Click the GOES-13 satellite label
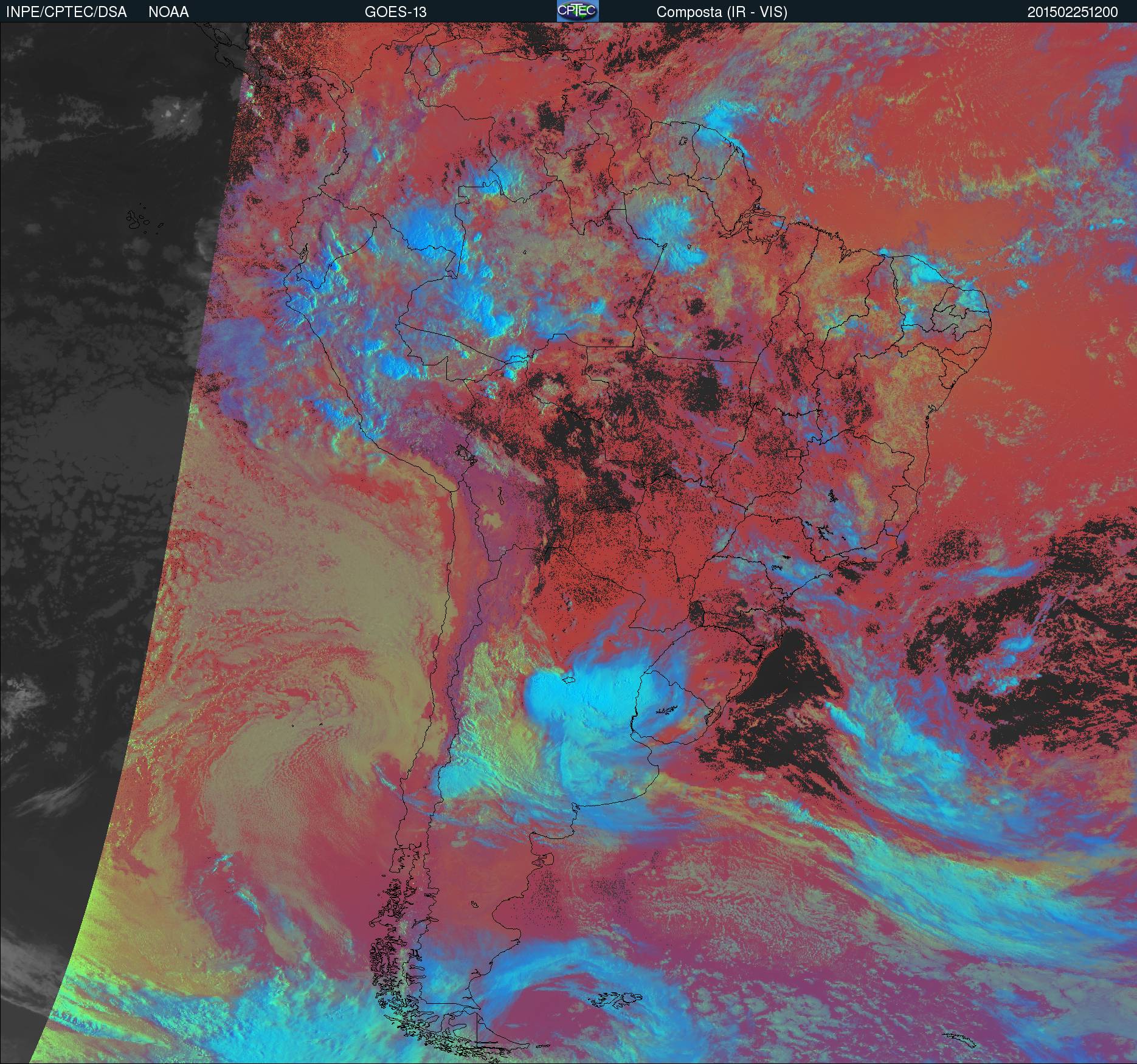The width and height of the screenshot is (1137, 1064). tap(395, 12)
